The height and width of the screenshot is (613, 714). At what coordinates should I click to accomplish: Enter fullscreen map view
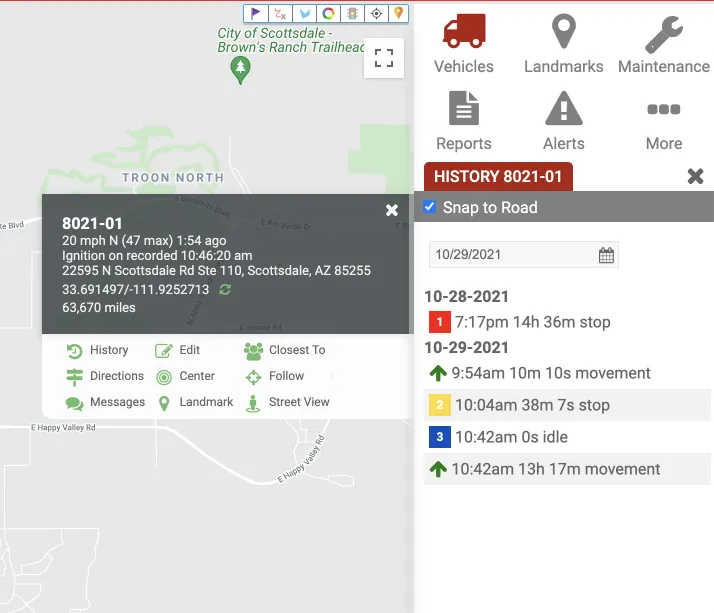click(384, 58)
